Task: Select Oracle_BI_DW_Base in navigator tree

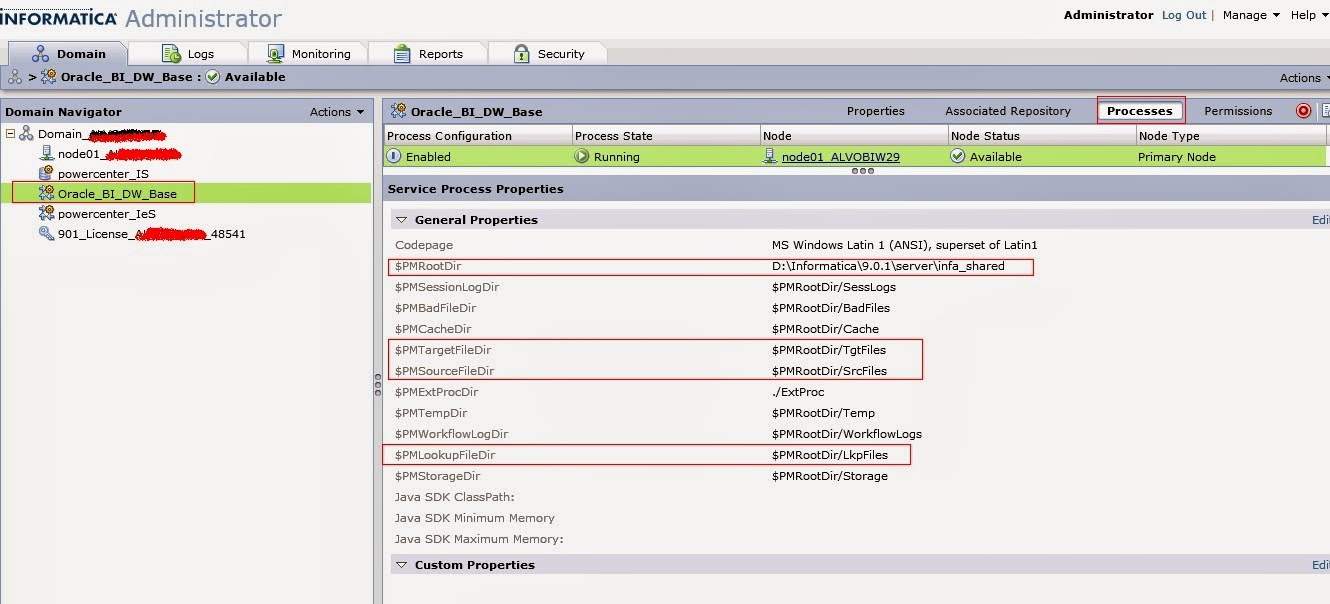Action: (x=117, y=194)
